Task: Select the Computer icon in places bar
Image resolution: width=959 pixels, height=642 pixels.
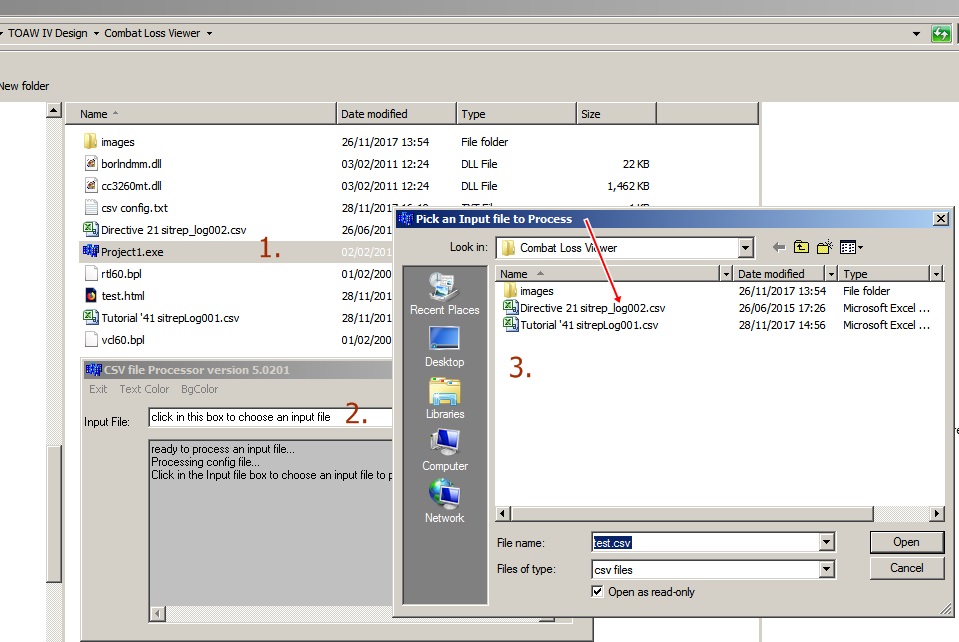Action: point(445,451)
